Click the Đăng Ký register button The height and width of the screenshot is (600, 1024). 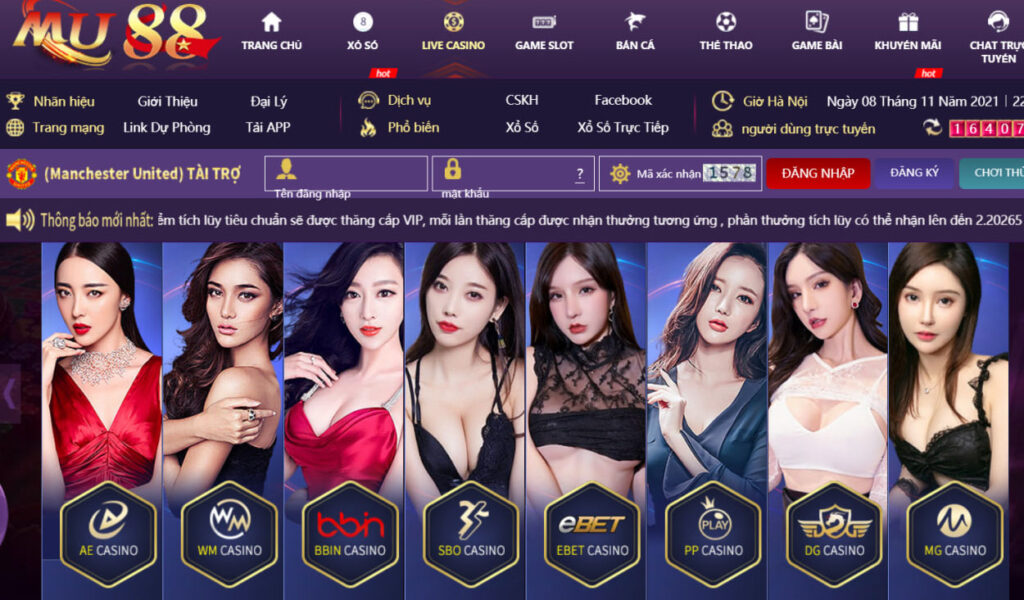pos(914,173)
